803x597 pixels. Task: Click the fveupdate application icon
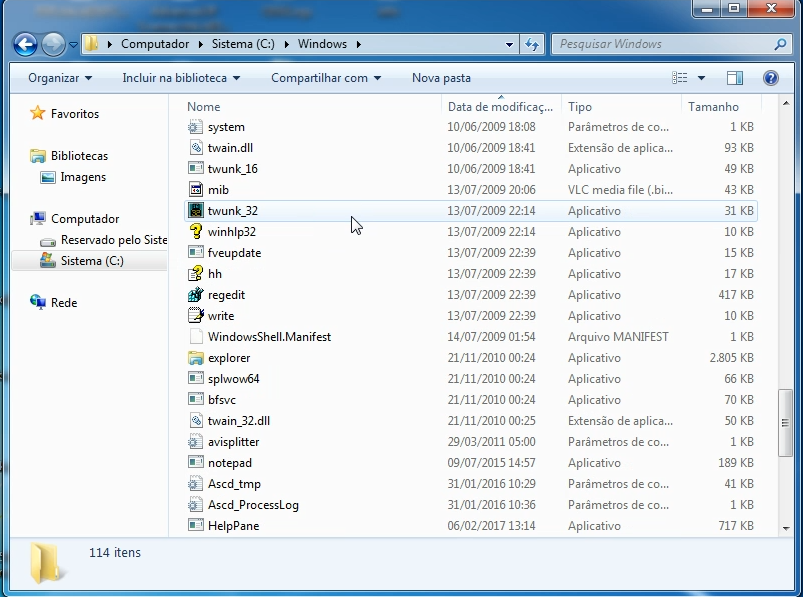196,252
